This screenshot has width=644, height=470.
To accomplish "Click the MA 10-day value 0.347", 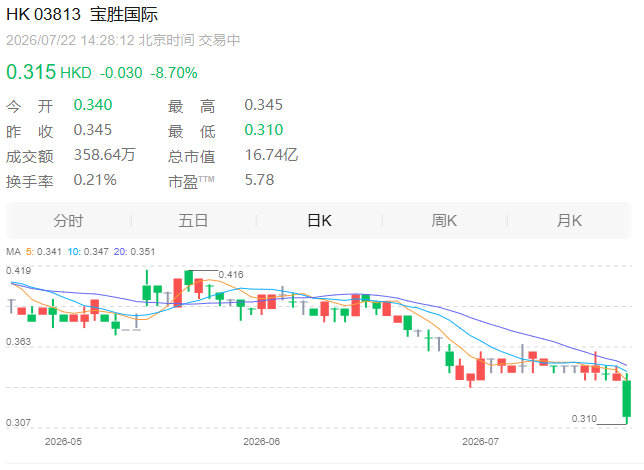I will coord(96,251).
